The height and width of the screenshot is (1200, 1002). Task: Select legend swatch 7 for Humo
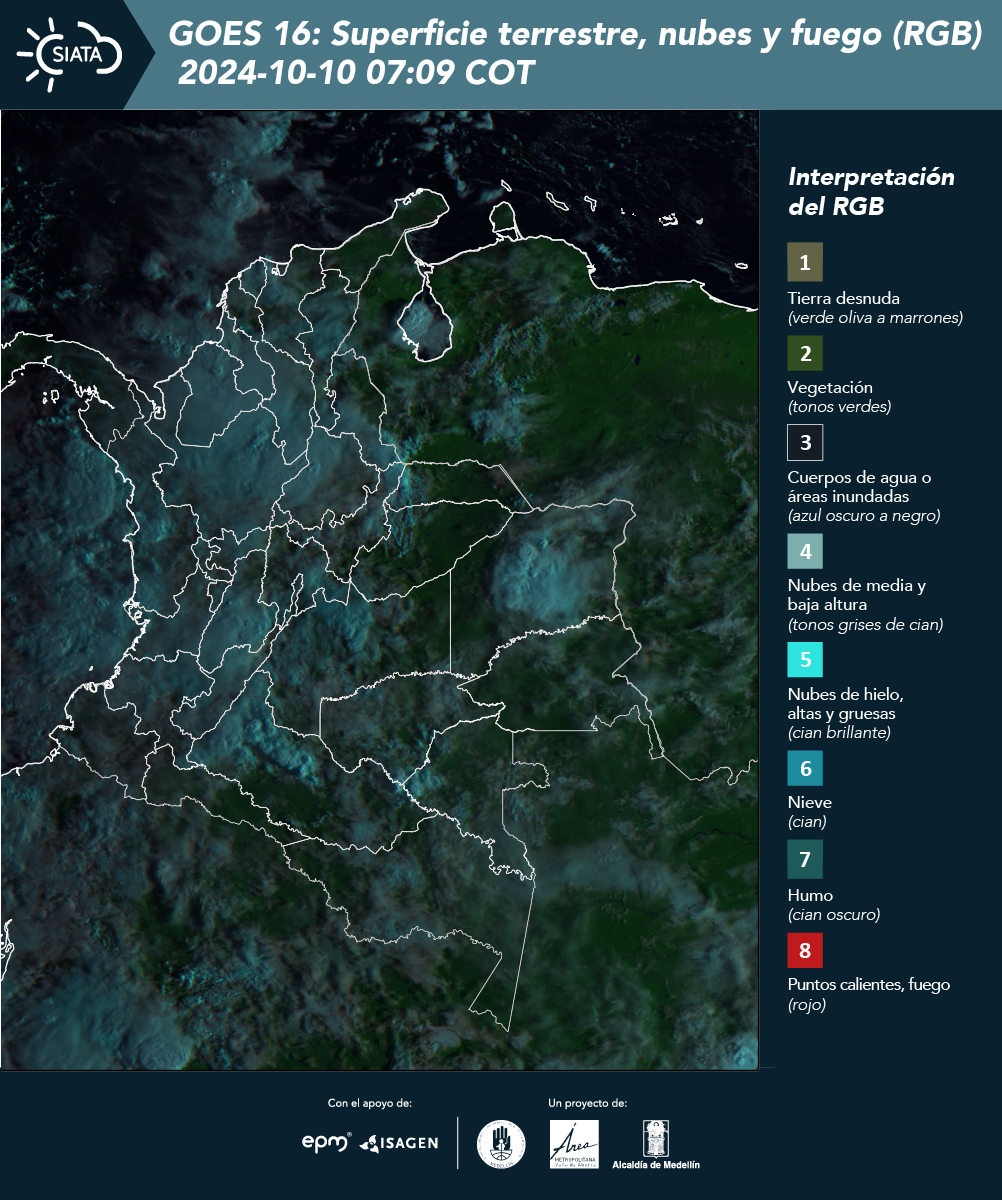805,859
